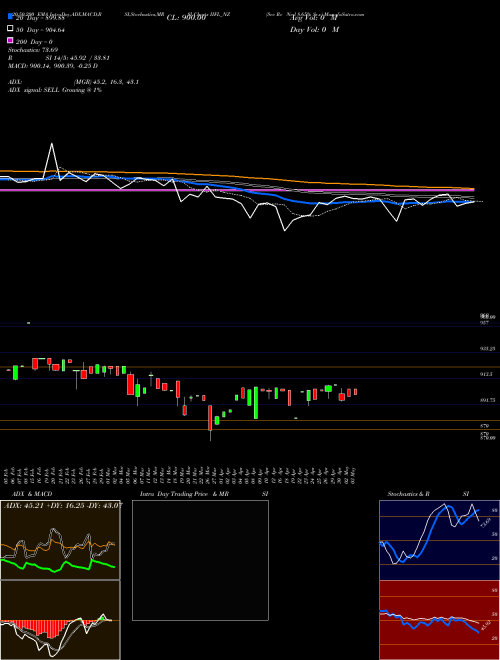
Task: Click the 'Day Vol: 0 M' text
Action: [x=314, y=30]
